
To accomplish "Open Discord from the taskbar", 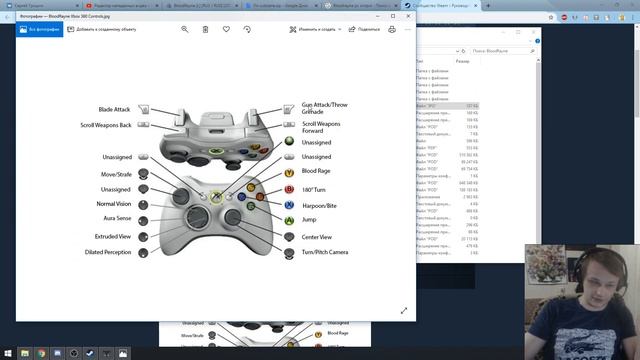I will coord(58,353).
